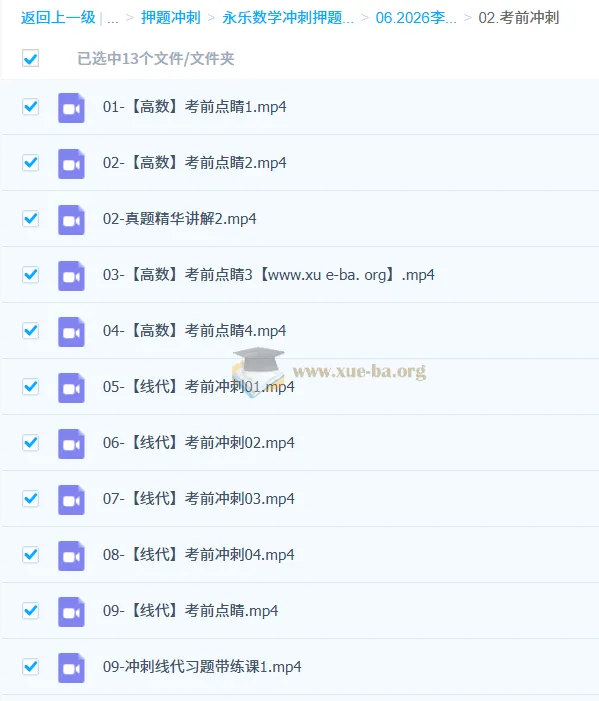Open 永乐数学冲刺押题 breadcrumb folder
599x701 pixels.
click(288, 18)
